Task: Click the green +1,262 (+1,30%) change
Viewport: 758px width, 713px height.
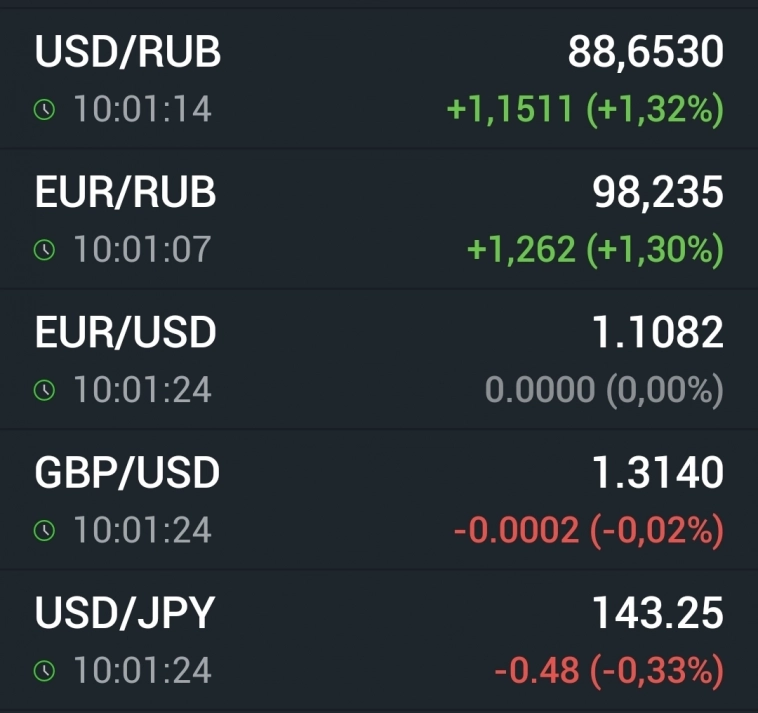Action: click(595, 250)
